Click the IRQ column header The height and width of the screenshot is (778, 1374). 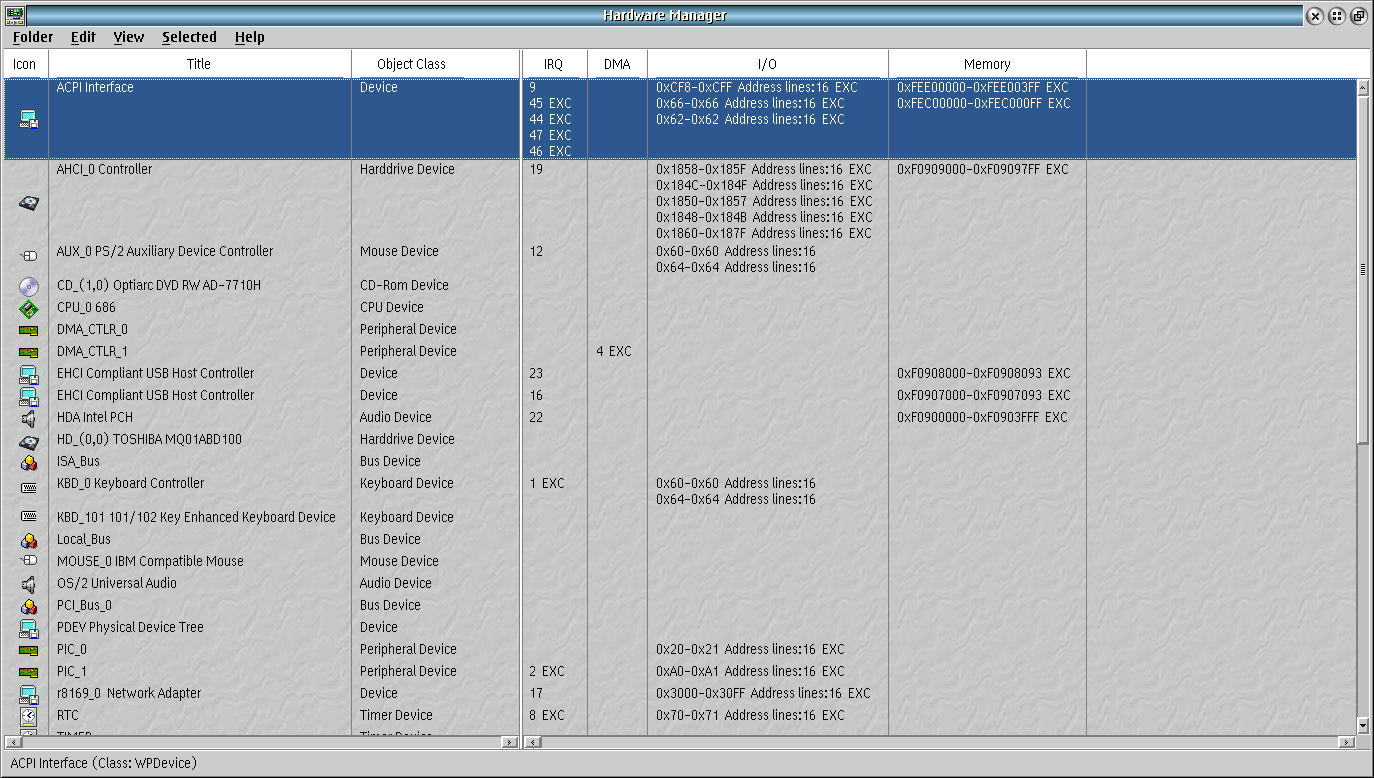click(x=554, y=64)
